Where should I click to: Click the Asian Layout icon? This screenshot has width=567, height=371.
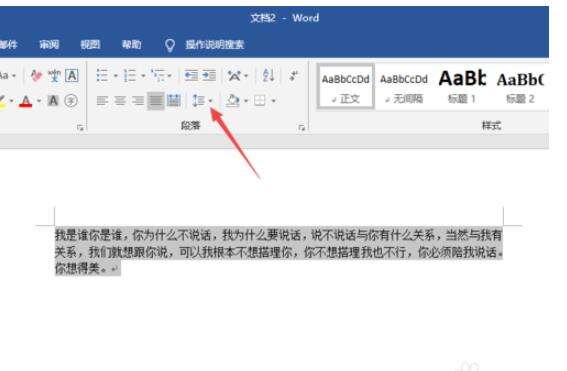pos(234,76)
